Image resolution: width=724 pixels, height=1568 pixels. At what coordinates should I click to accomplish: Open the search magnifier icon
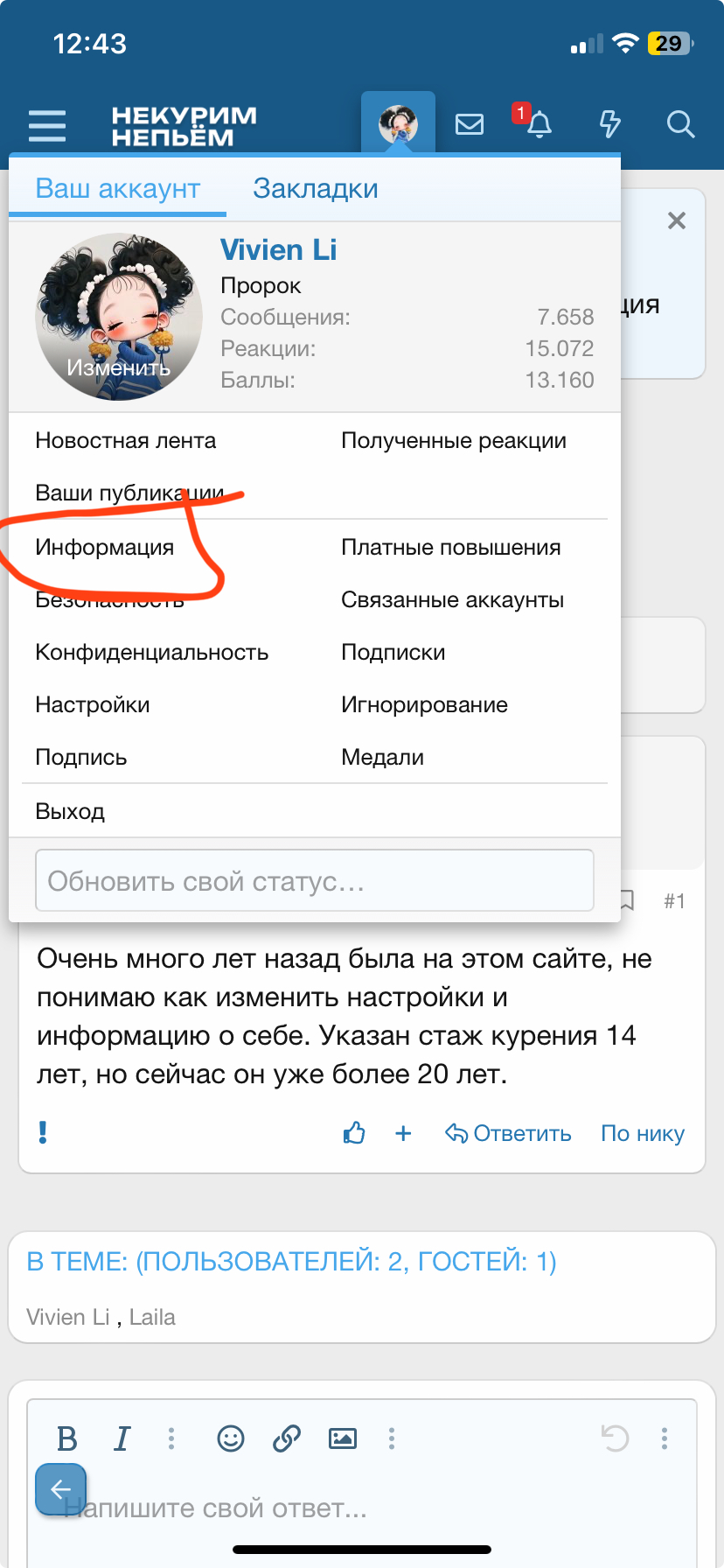680,124
